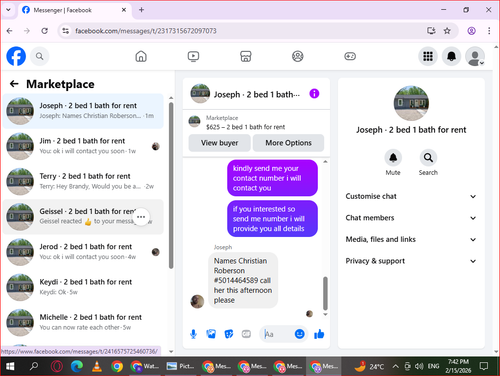Open the taskbar volume control
500x376 pixels.
419,366
